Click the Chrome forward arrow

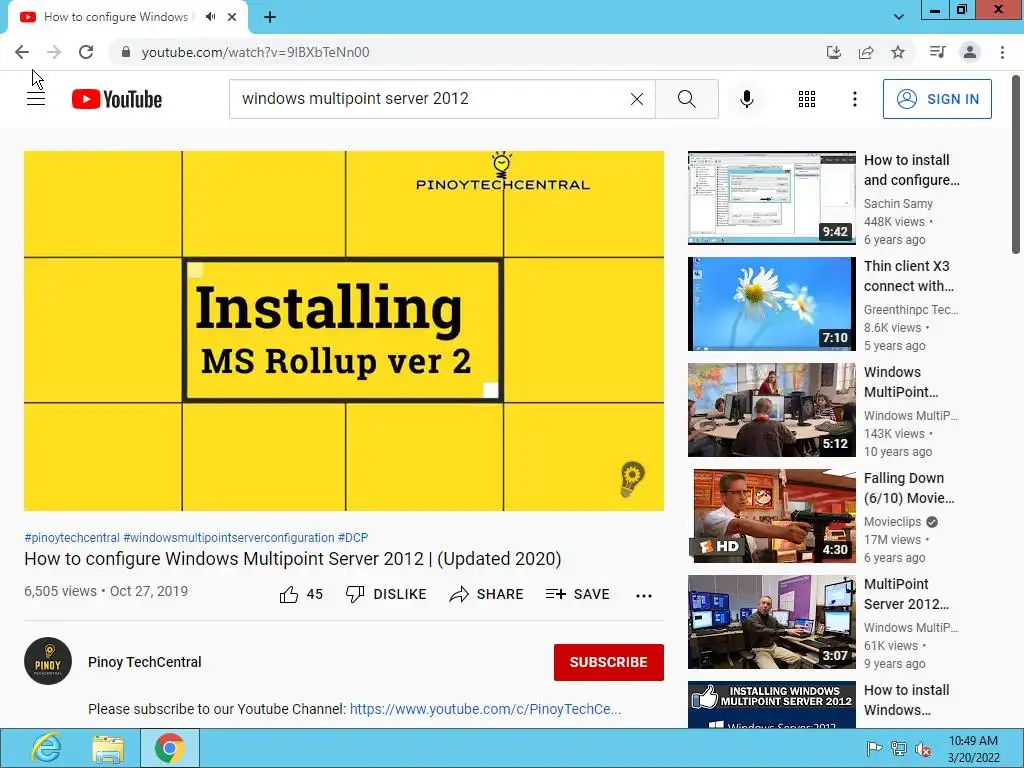pyautogui.click(x=54, y=52)
